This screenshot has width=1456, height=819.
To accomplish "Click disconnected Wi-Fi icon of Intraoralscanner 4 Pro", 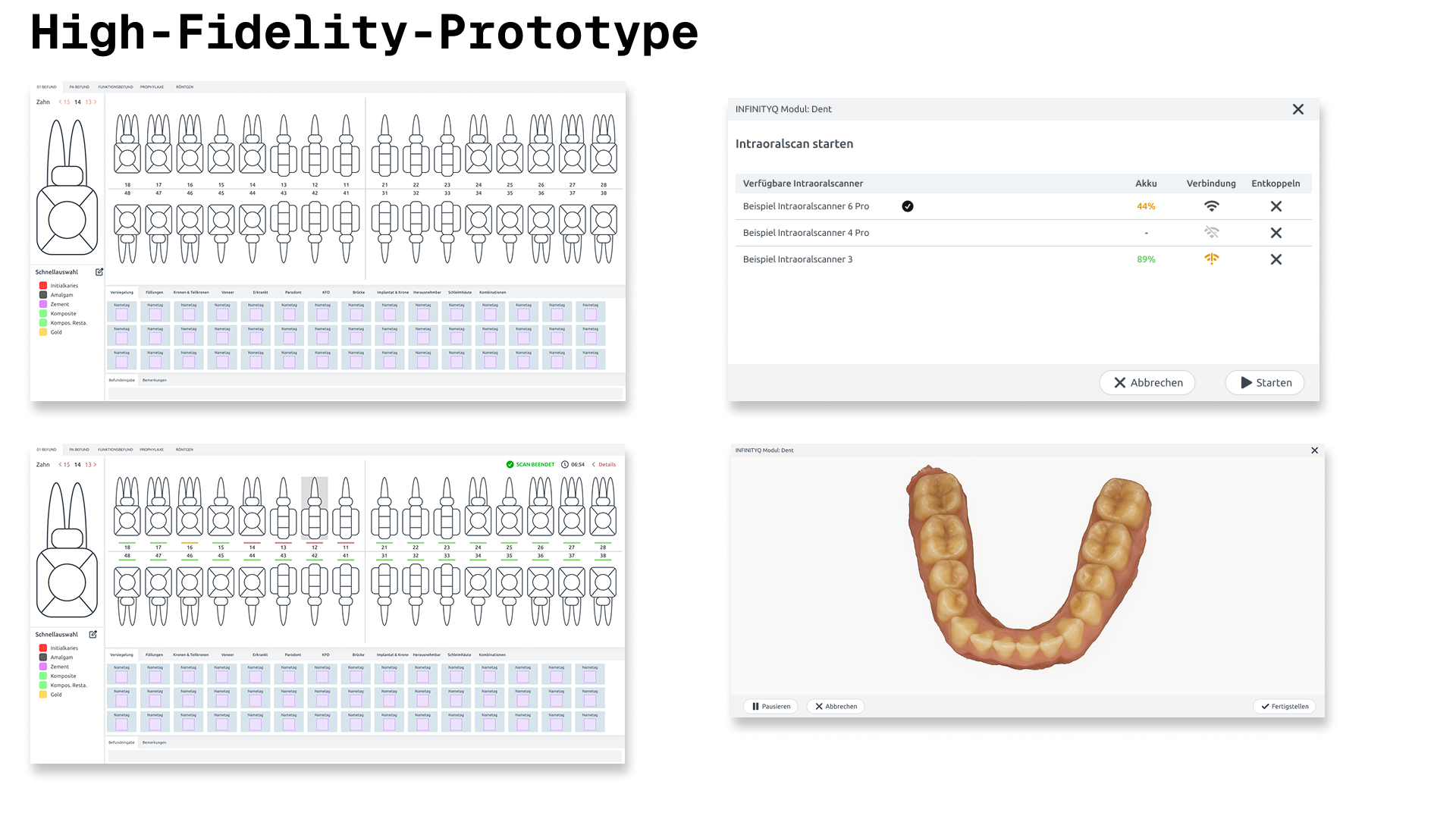I will pos(1212,232).
